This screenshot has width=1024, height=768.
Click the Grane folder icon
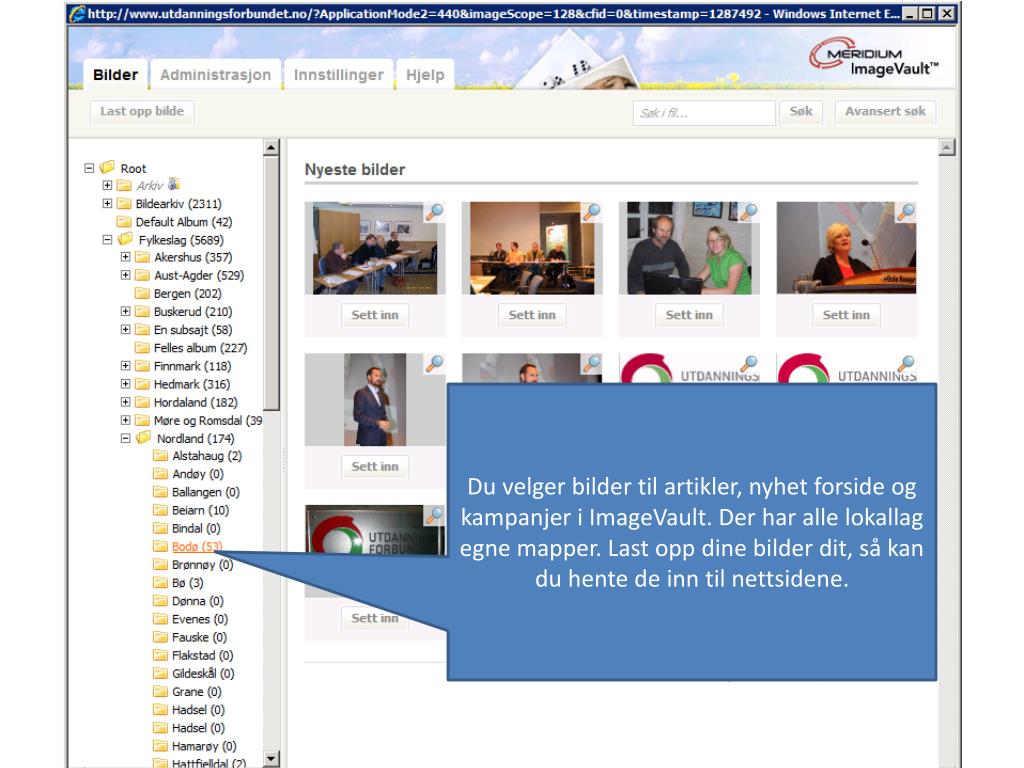pyautogui.click(x=161, y=691)
